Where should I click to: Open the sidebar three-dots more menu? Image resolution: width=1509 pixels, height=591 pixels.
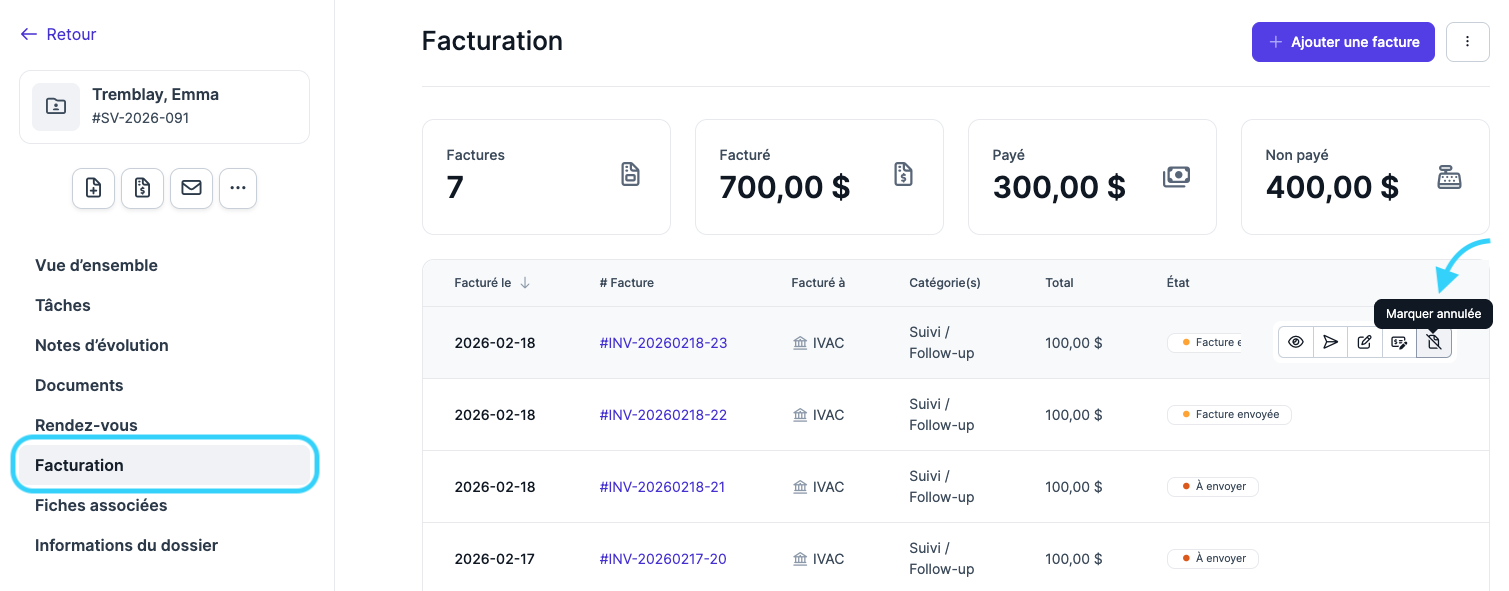238,187
